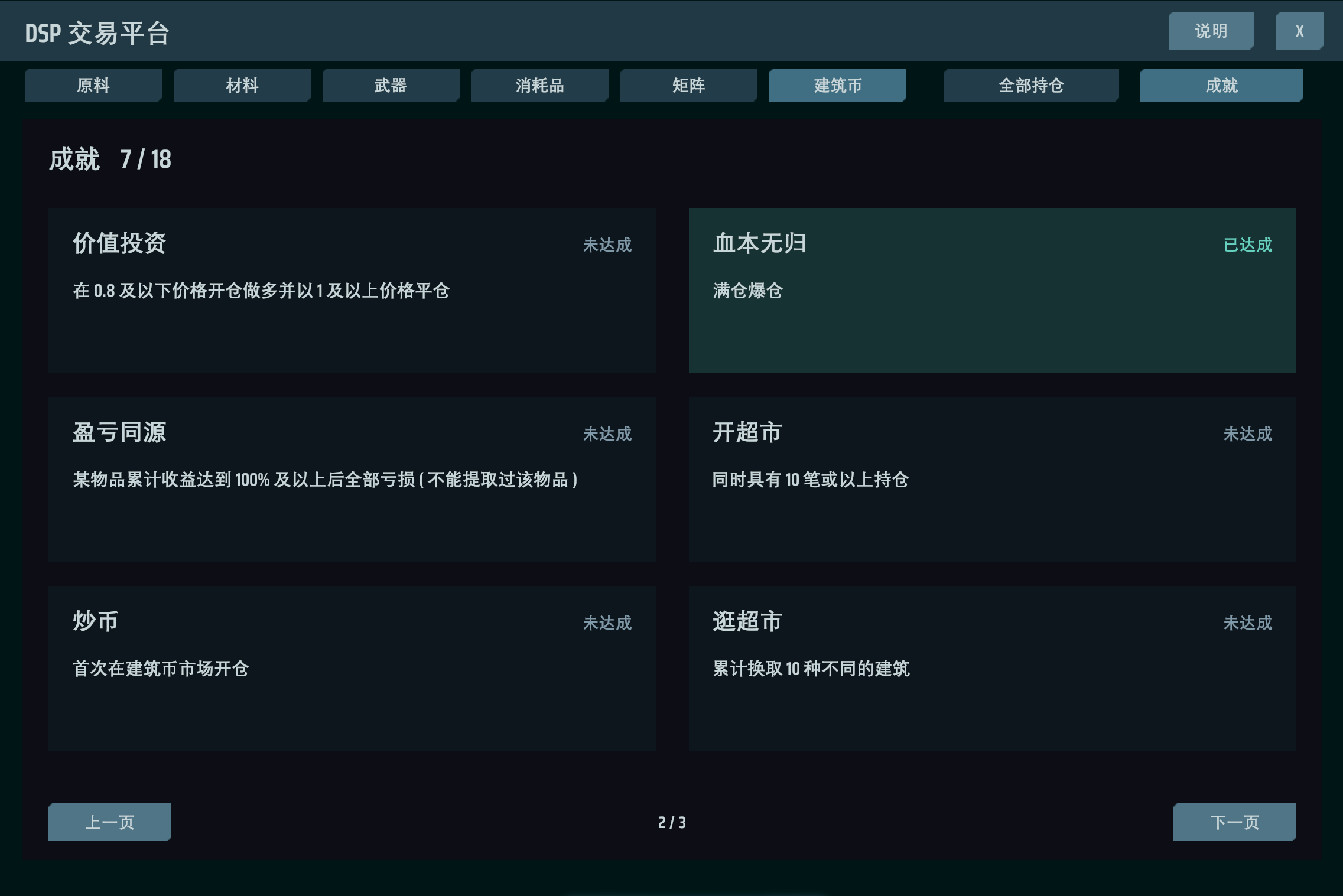This screenshot has height=896, width=1343.
Task: Select the 炒币 achievement title
Action: coord(95,621)
